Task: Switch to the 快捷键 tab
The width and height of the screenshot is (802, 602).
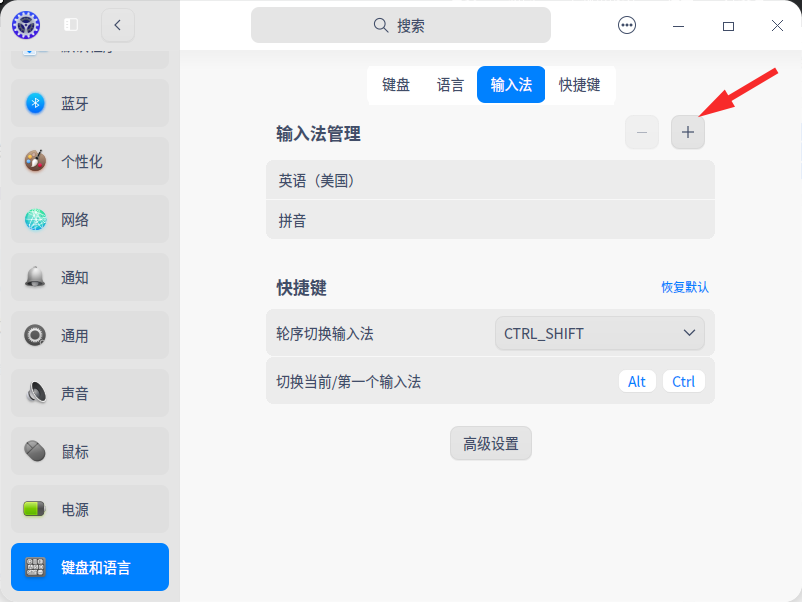Action: 580,84
